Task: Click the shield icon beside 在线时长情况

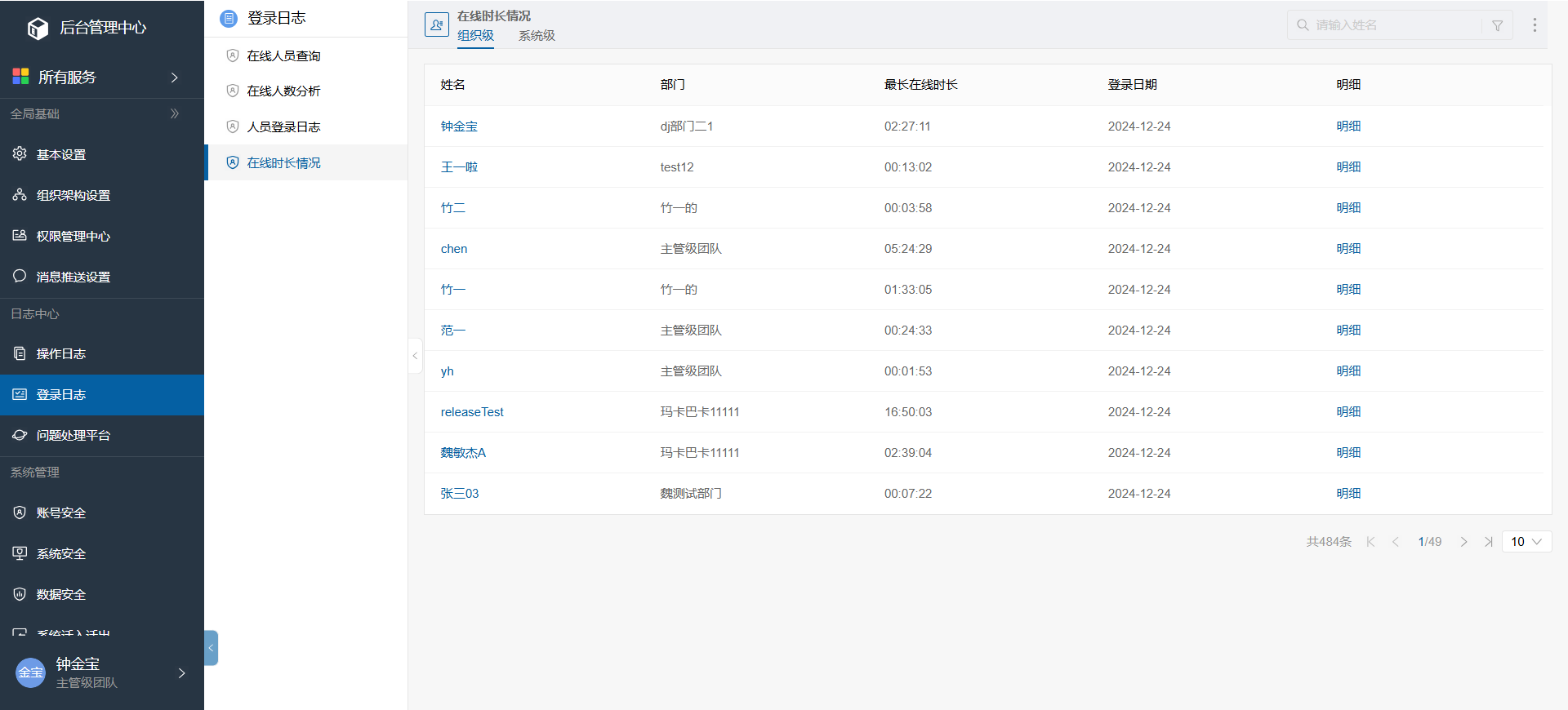Action: (x=233, y=162)
